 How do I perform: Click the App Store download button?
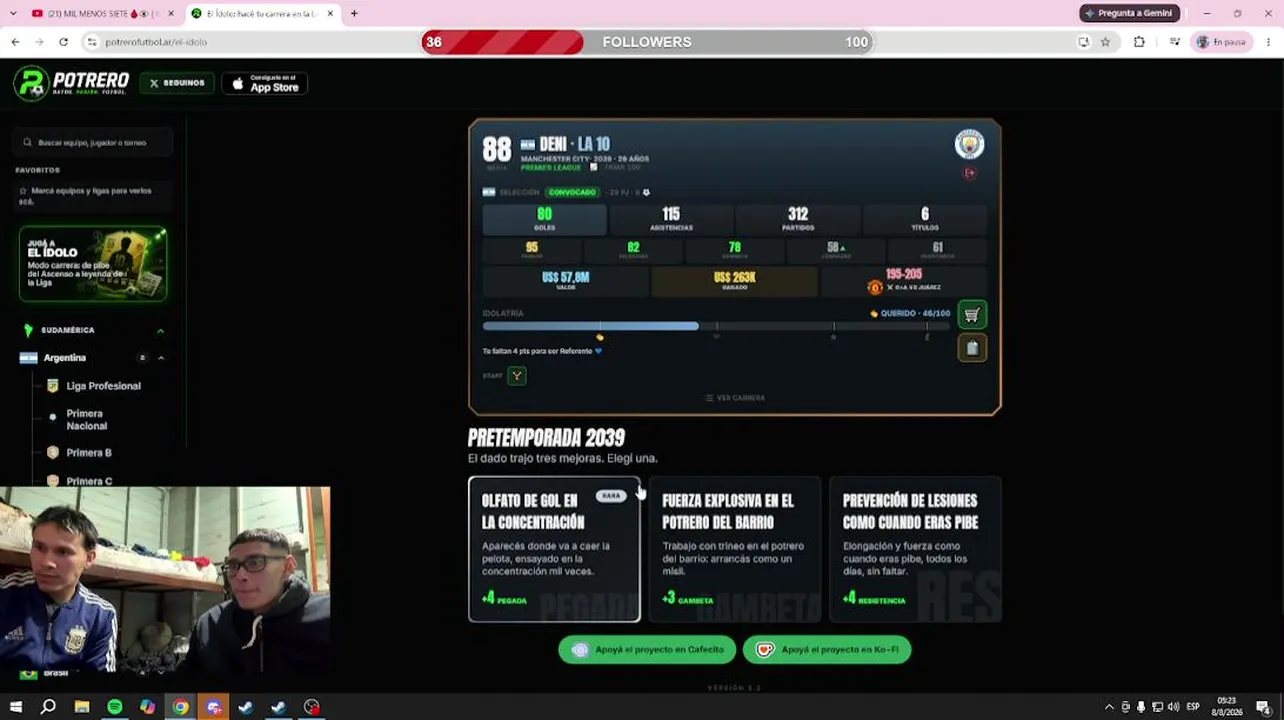265,84
